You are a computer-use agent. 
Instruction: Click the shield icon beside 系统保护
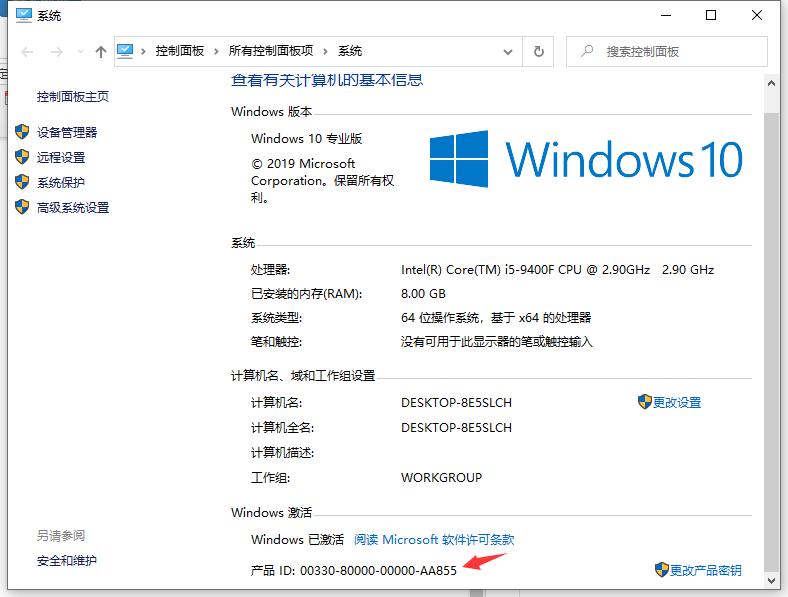tap(22, 182)
